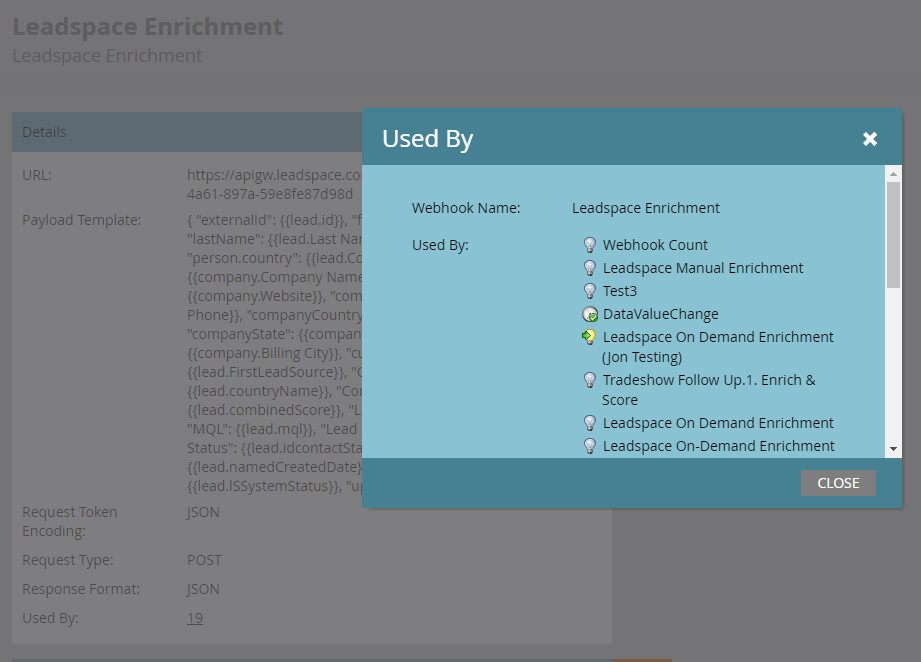Click the Details panel header
This screenshot has height=662, width=921.
[187, 132]
